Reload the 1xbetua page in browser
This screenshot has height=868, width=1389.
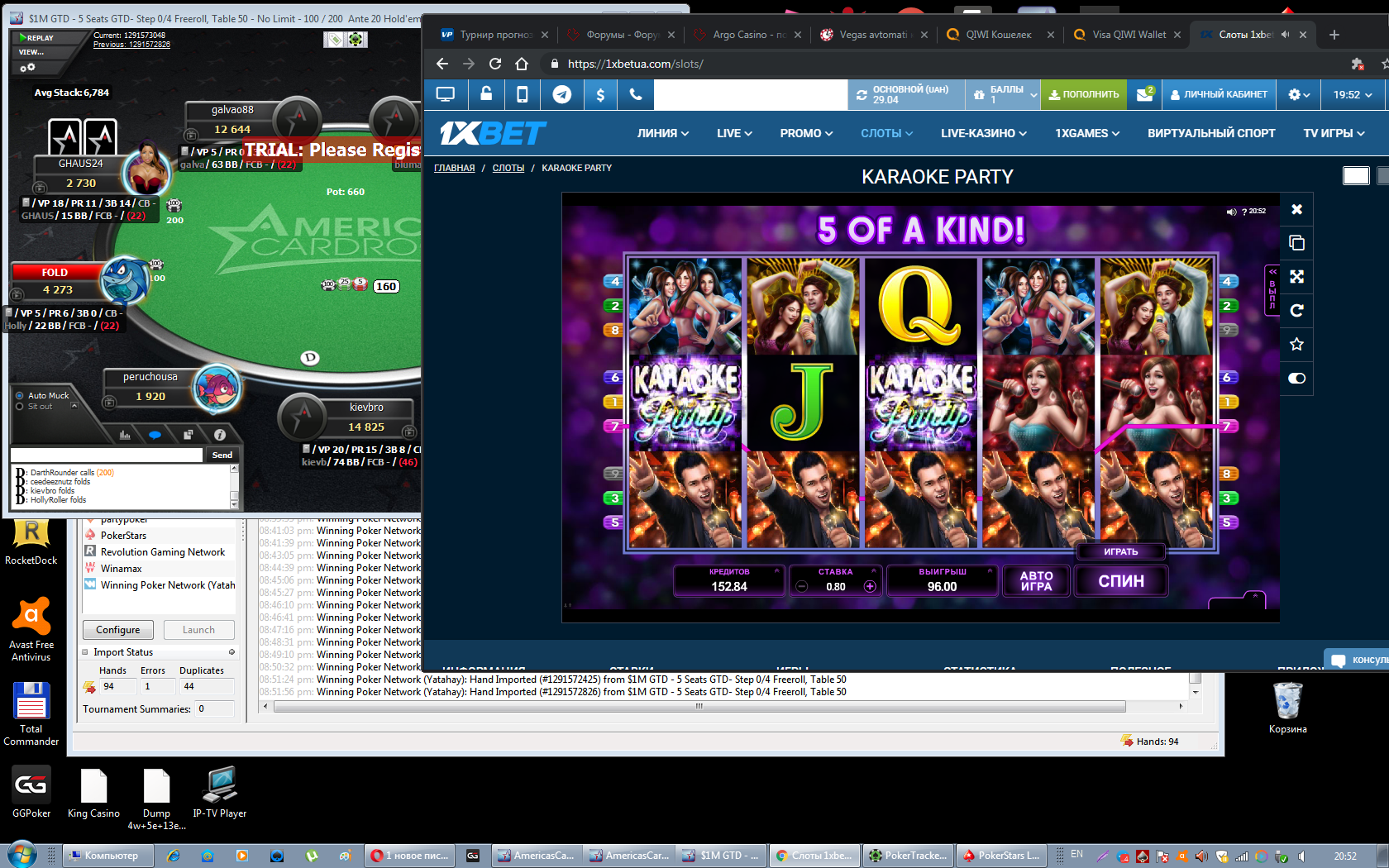click(x=495, y=64)
